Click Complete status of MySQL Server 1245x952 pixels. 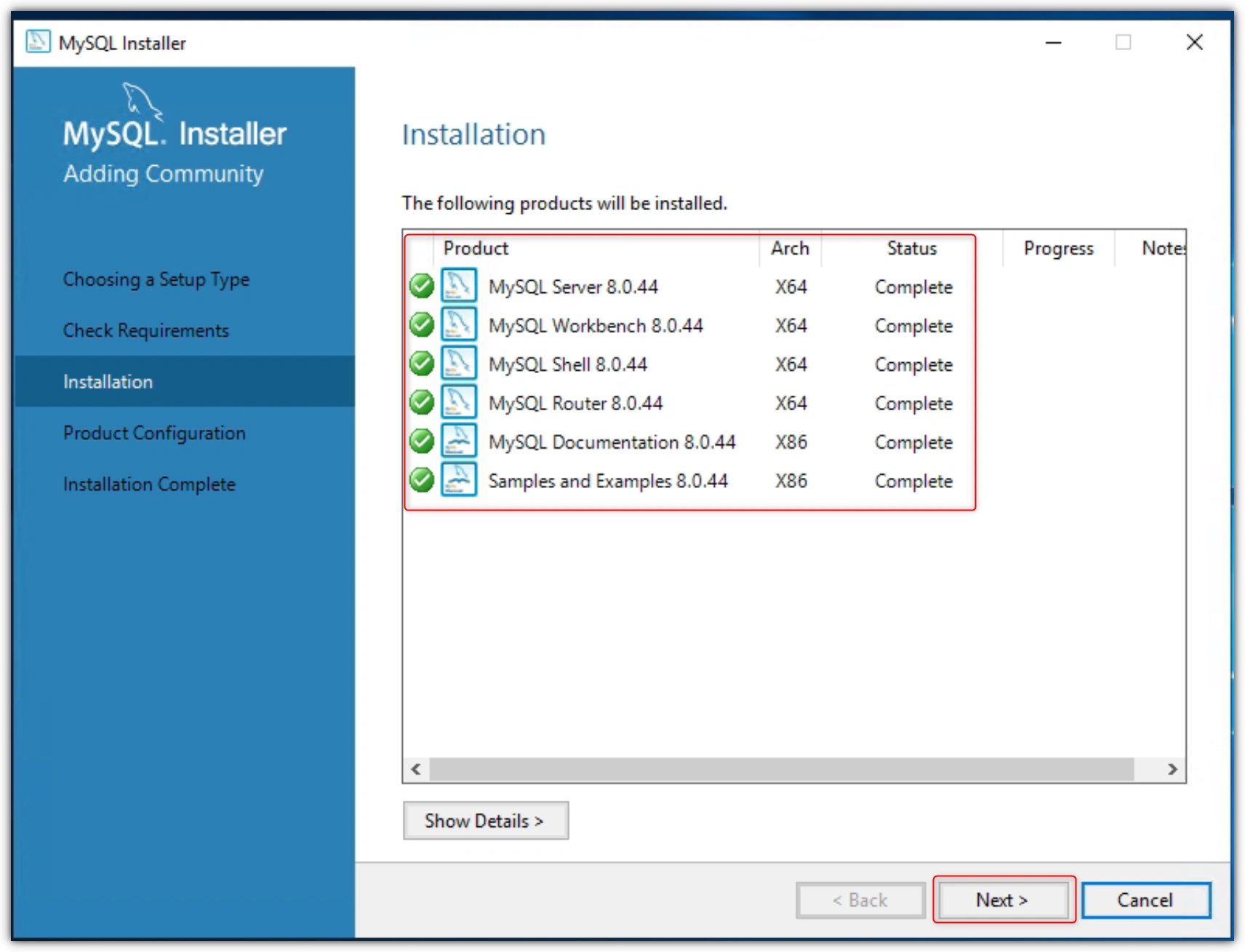point(913,287)
